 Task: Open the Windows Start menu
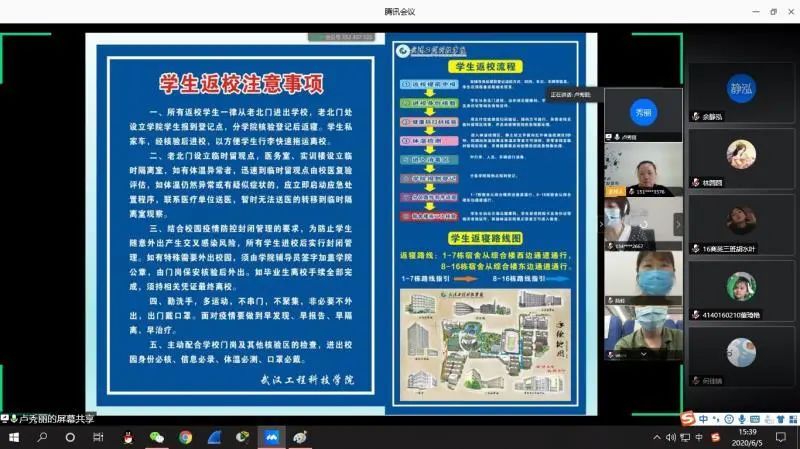[x=13, y=437]
